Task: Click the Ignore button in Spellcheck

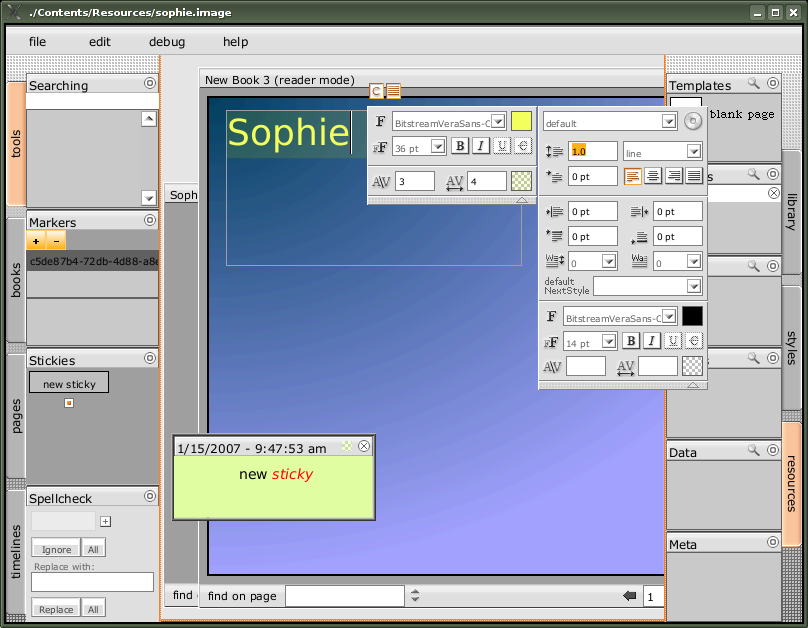Action: pos(56,549)
